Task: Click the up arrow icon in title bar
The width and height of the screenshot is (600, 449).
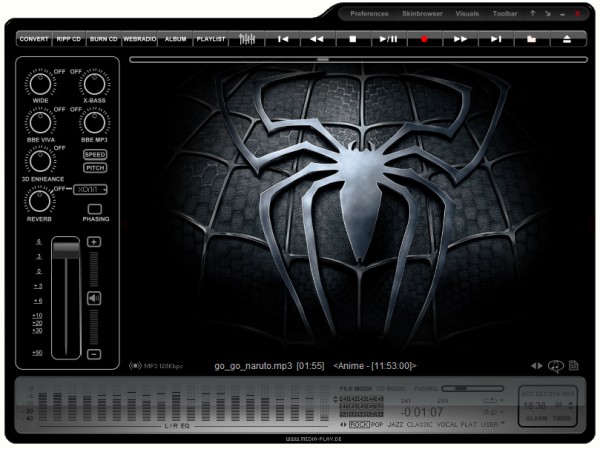Action: point(533,13)
